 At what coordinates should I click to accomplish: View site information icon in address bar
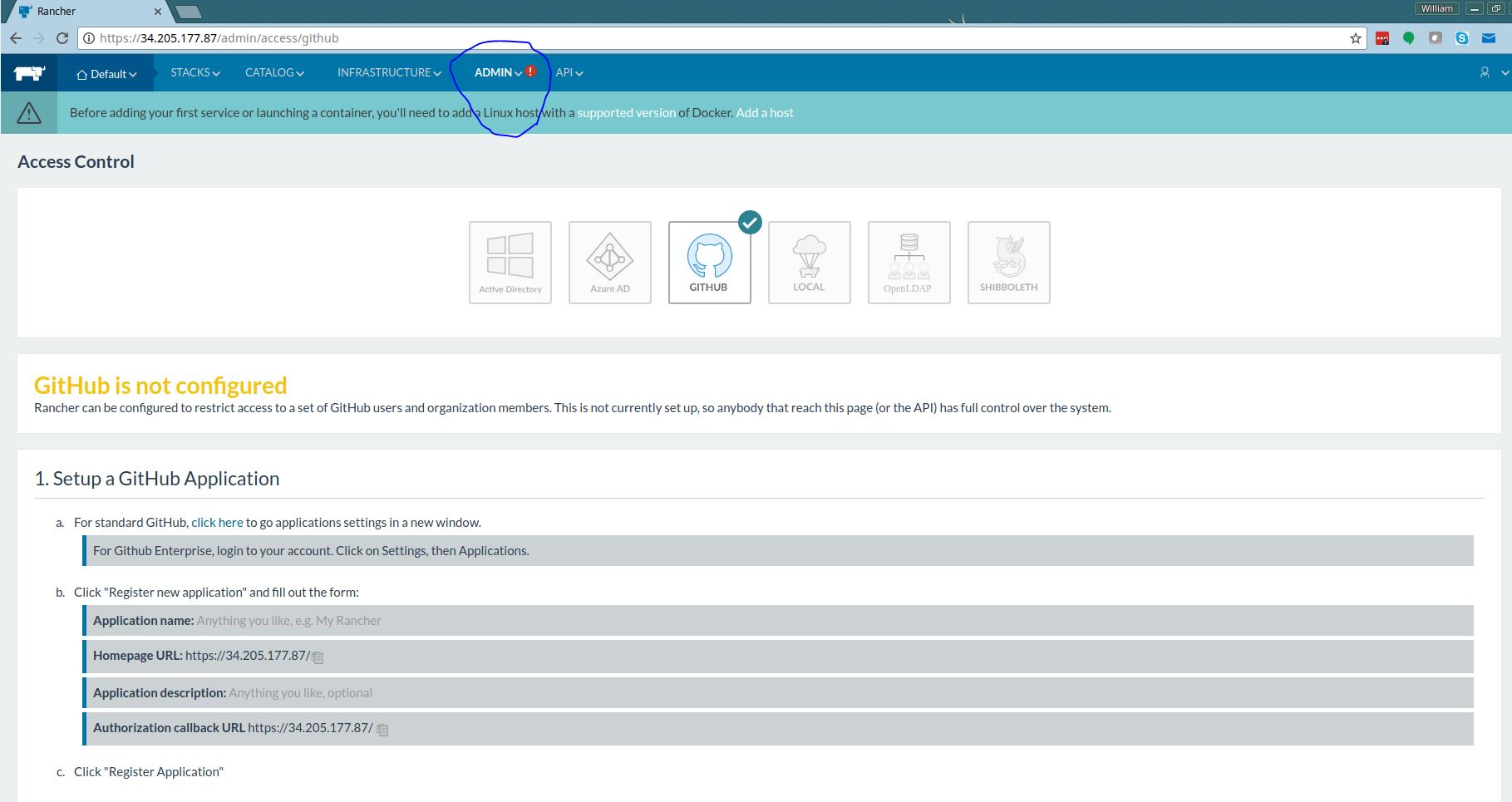[x=88, y=38]
